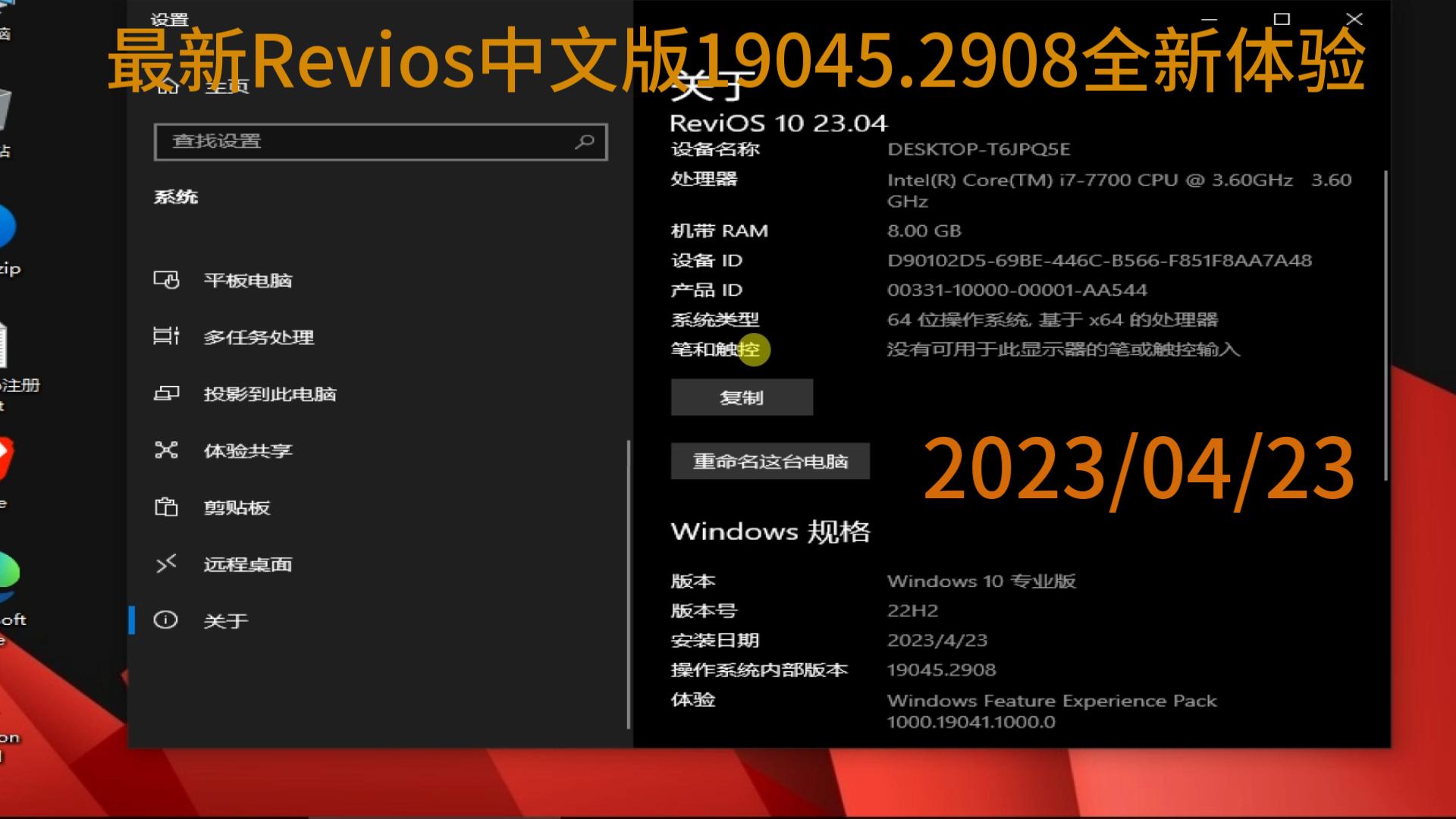Click the search magnifier icon
The image size is (1456, 819).
(x=585, y=142)
